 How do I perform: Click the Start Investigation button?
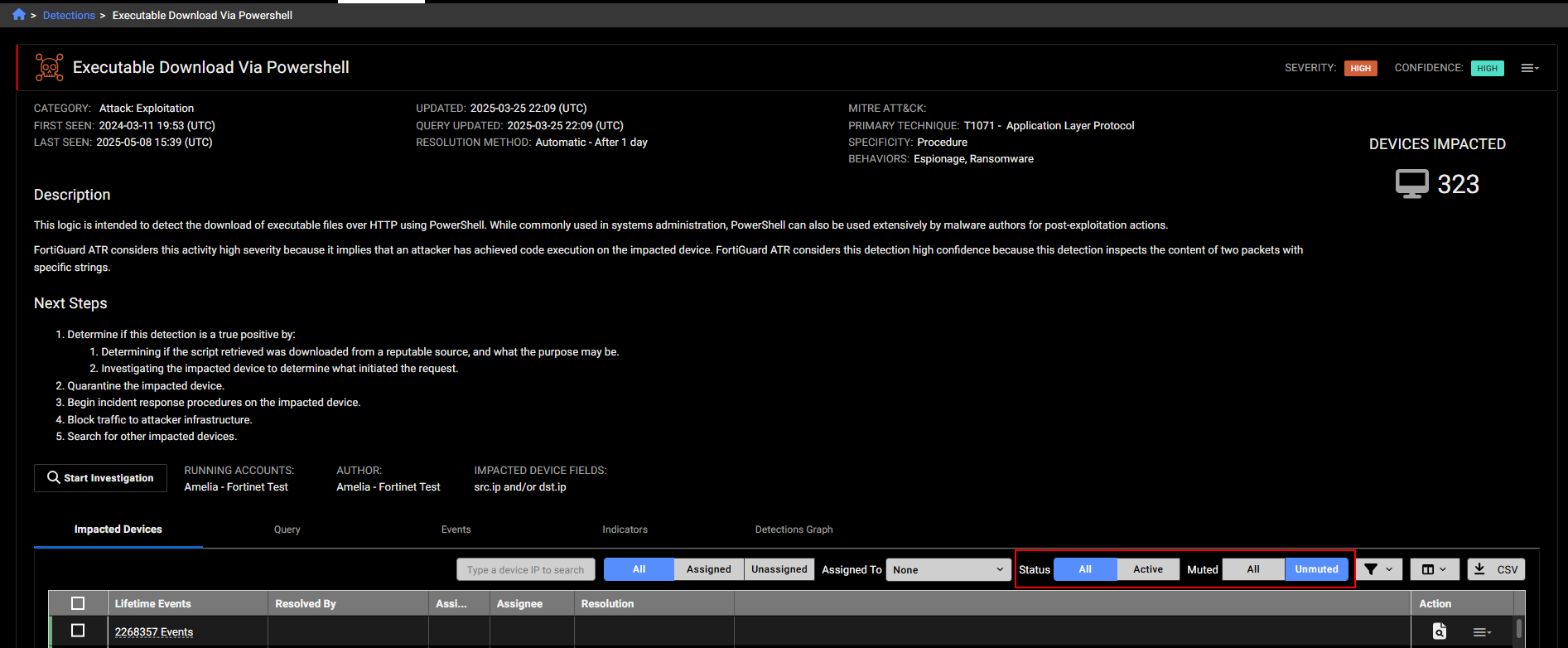point(100,477)
